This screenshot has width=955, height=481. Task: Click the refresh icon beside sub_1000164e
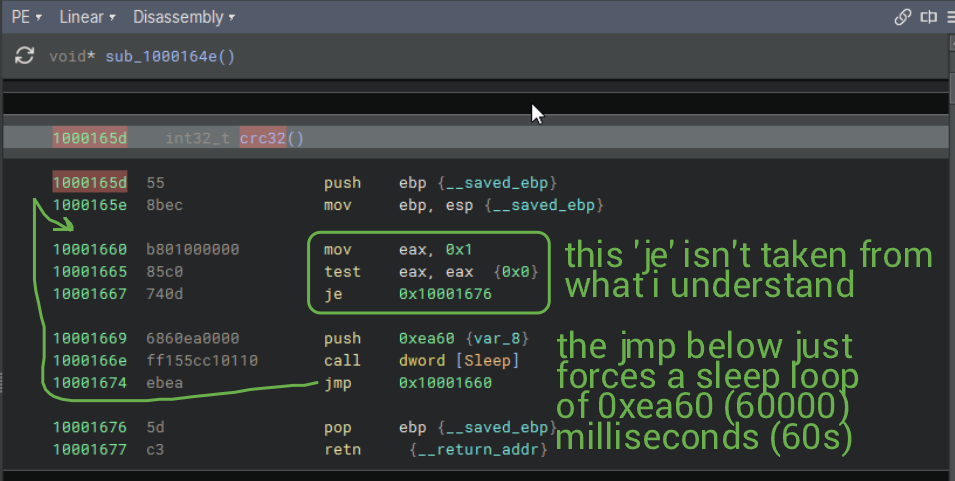pos(24,56)
